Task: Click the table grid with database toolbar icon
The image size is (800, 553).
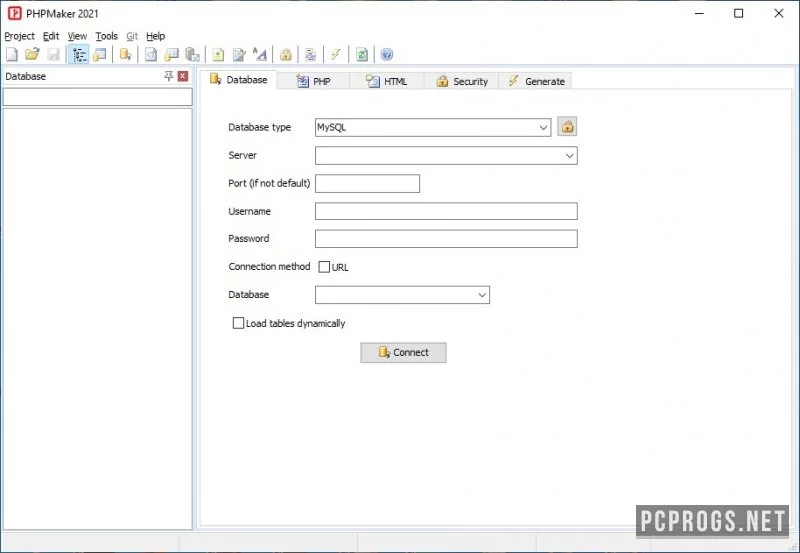Action: (x=171, y=54)
